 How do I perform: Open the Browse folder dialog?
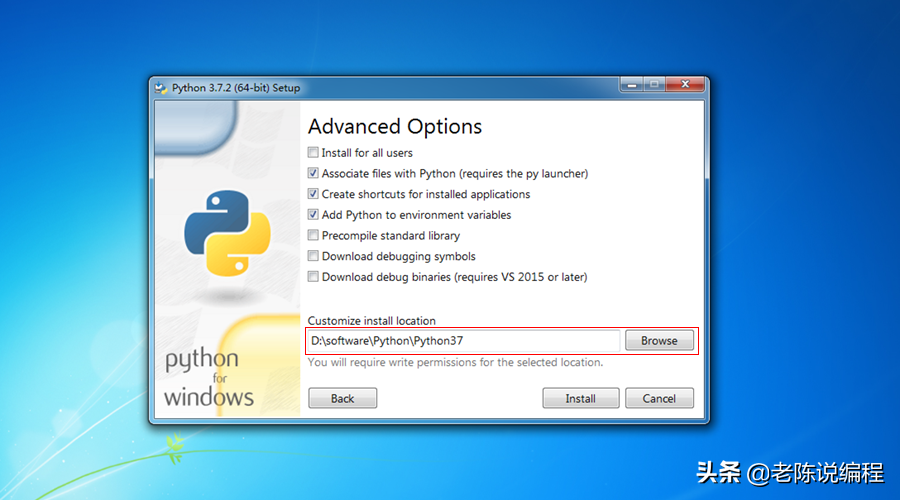659,341
